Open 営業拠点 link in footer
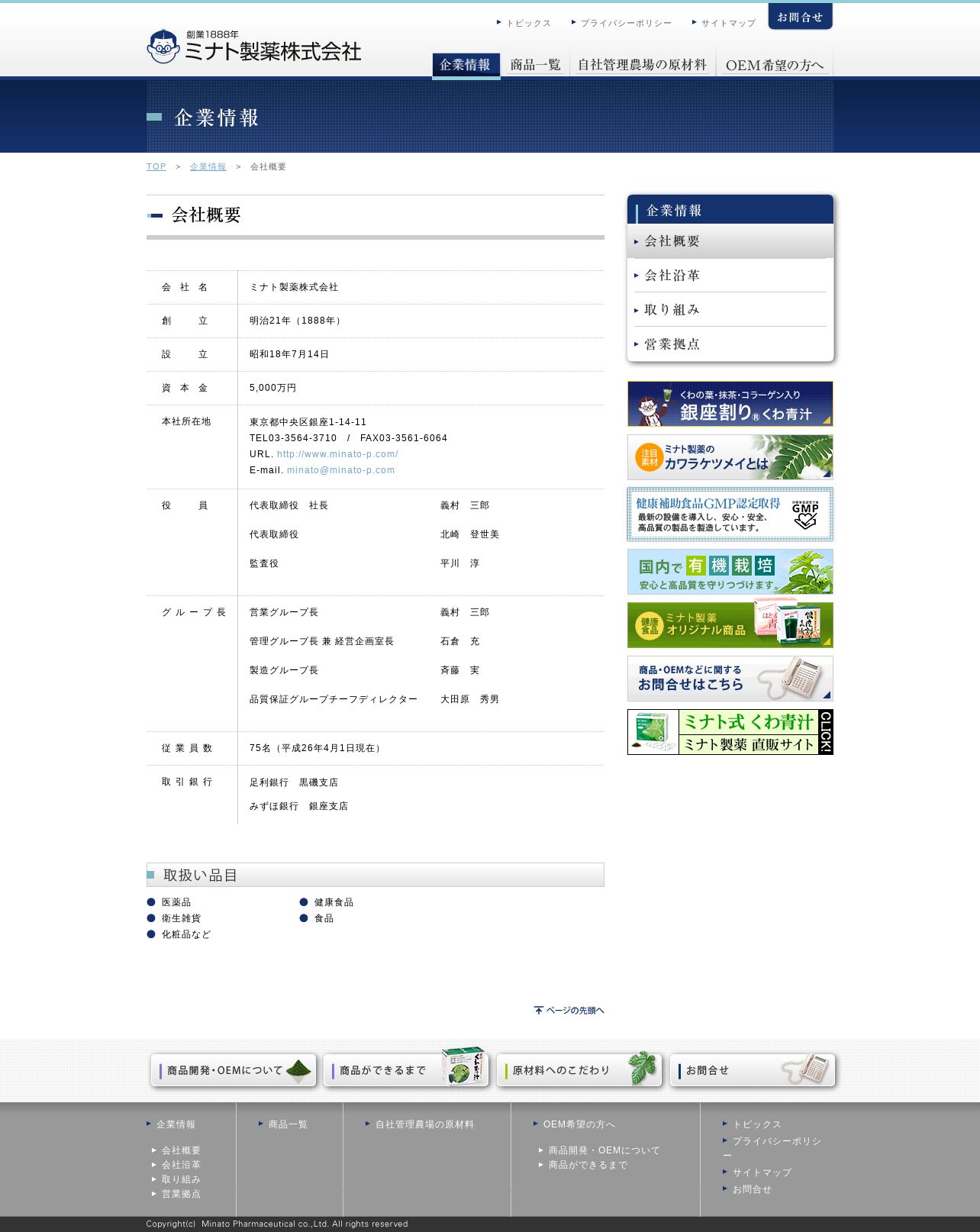This screenshot has height=1232, width=980. point(181,1194)
